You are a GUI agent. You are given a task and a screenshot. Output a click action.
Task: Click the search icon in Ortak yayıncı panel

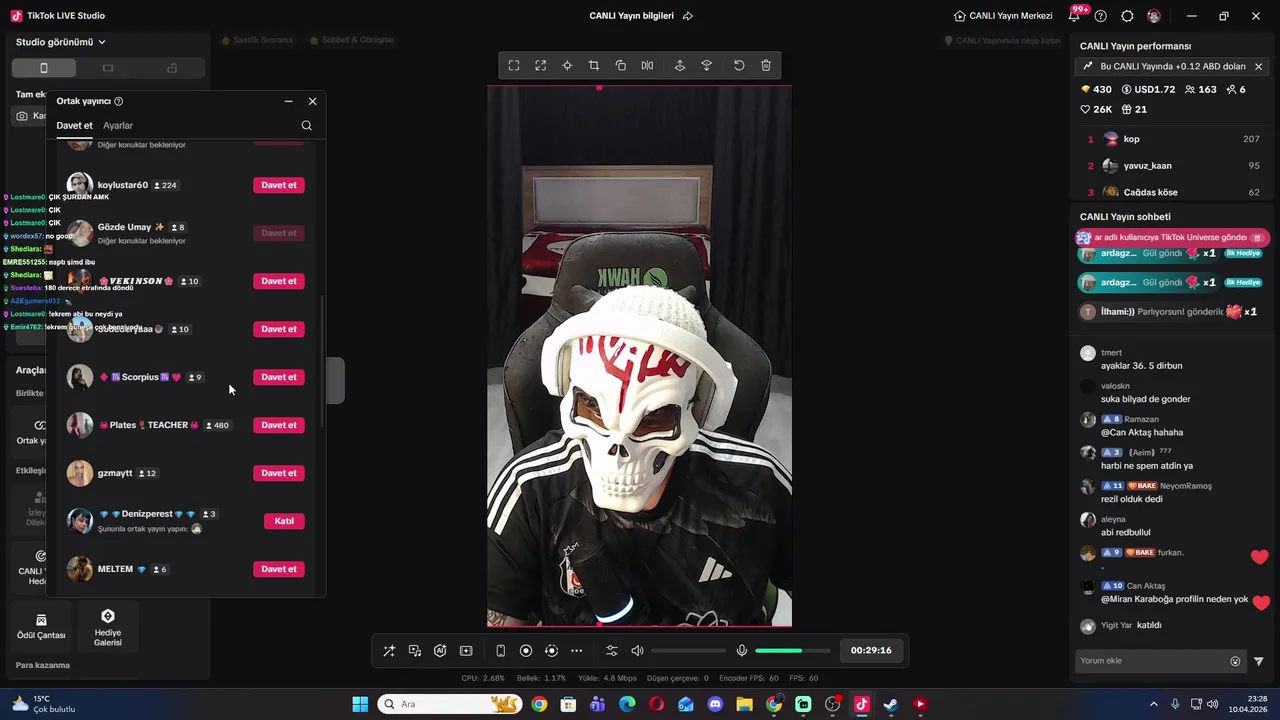307,126
